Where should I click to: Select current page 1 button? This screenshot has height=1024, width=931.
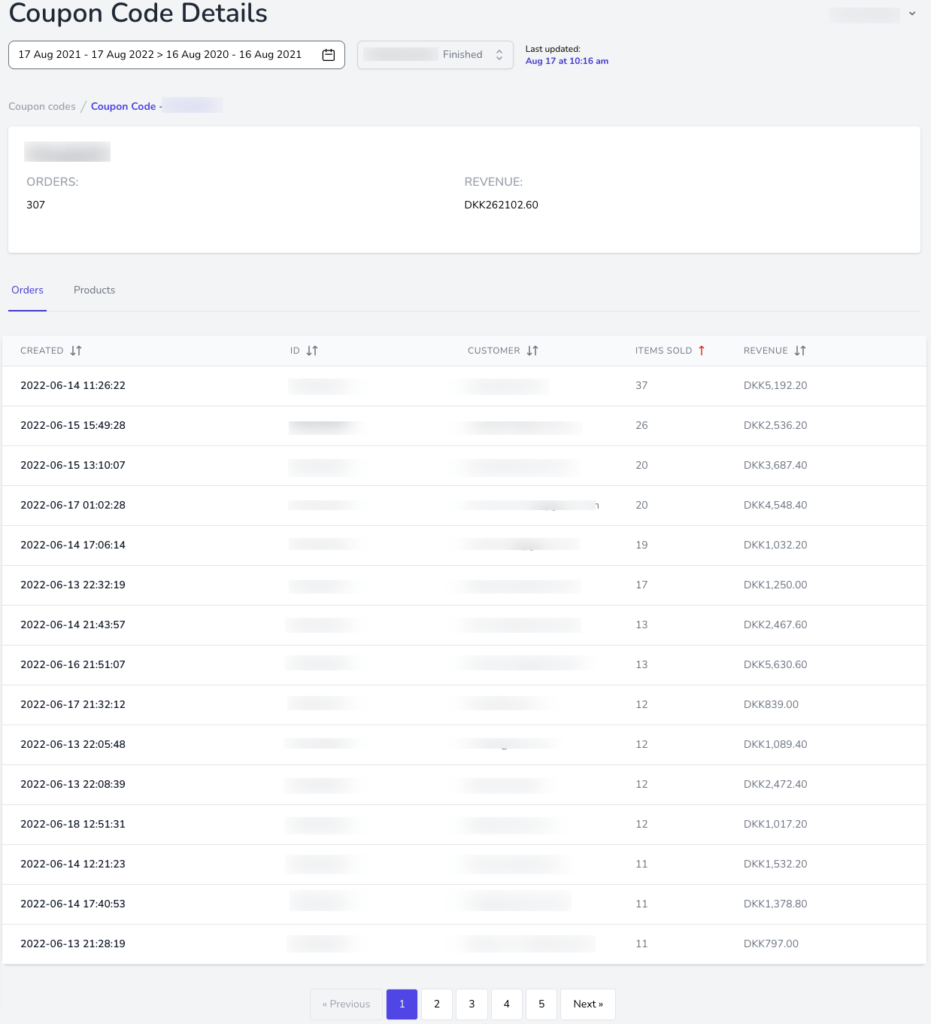point(402,1004)
